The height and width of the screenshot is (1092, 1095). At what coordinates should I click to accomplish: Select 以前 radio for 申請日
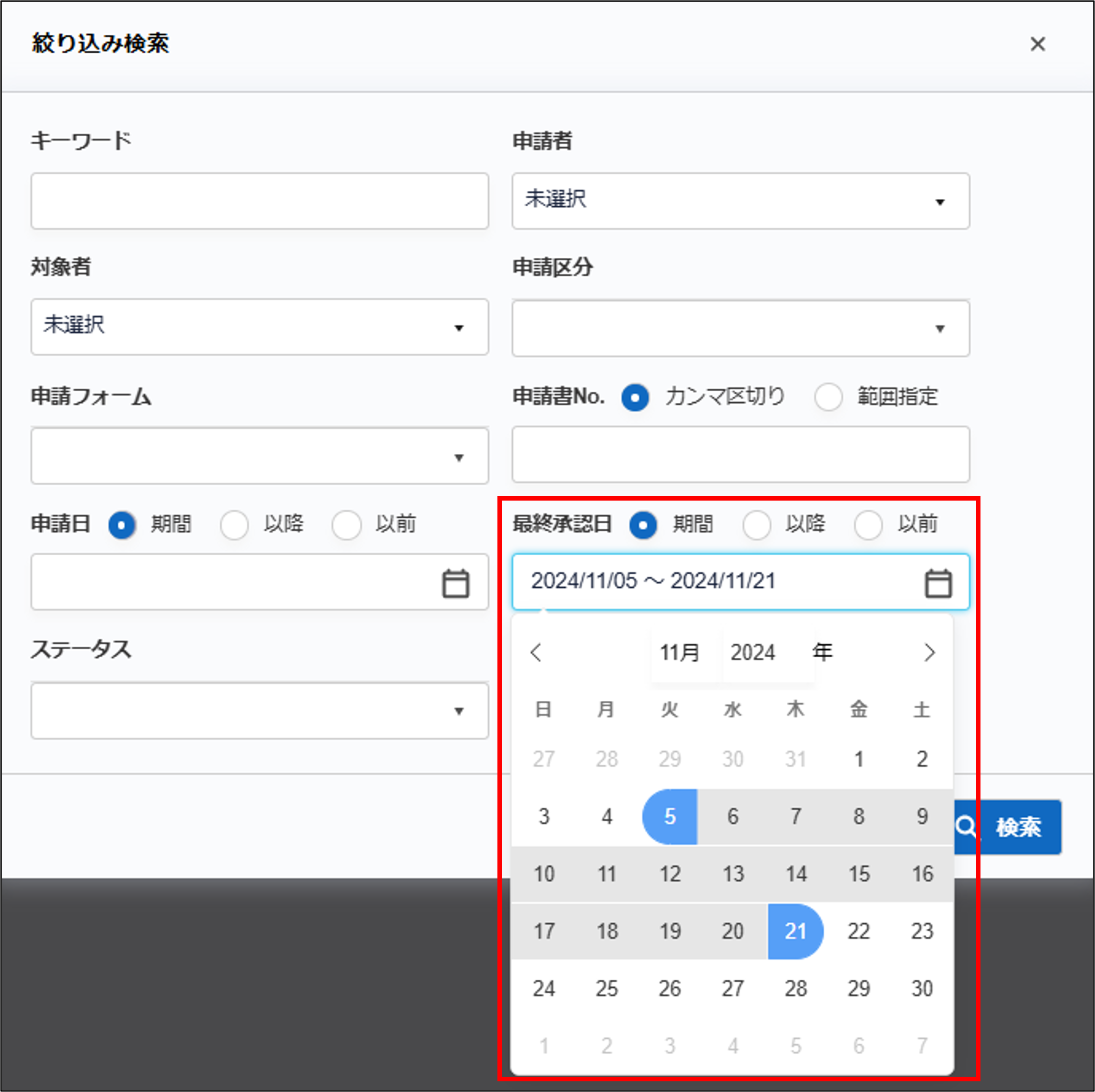coord(346,525)
